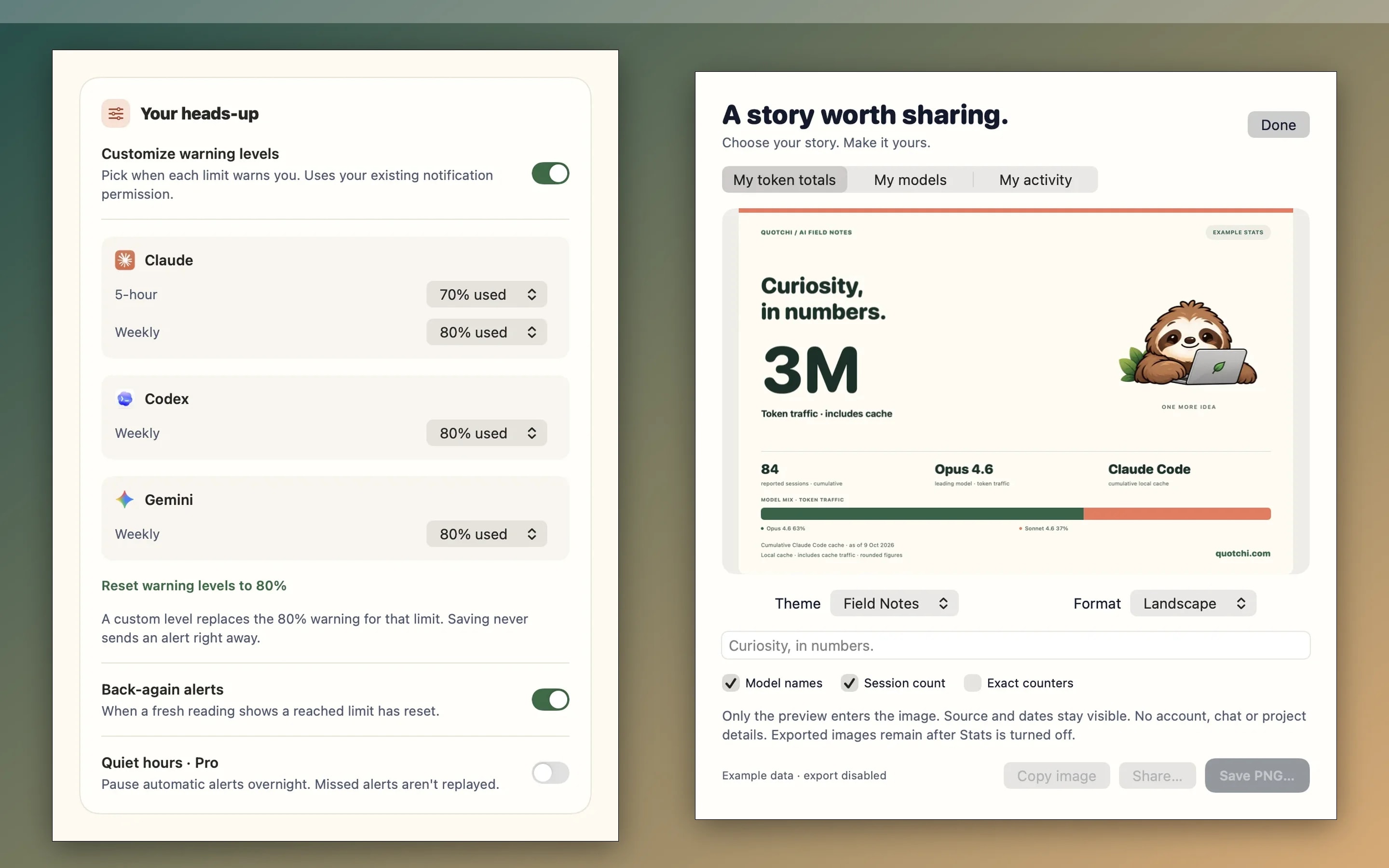Click the Copy image button
The width and height of the screenshot is (1389, 868).
[1056, 775]
